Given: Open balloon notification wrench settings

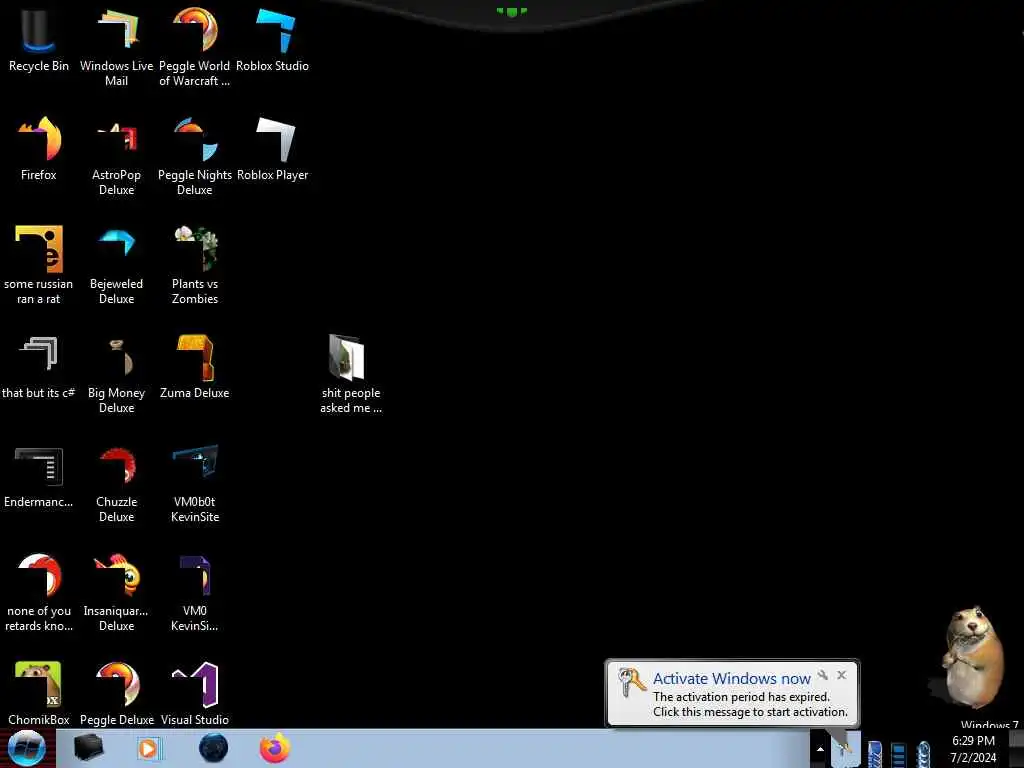Looking at the screenshot, I should coord(823,675).
